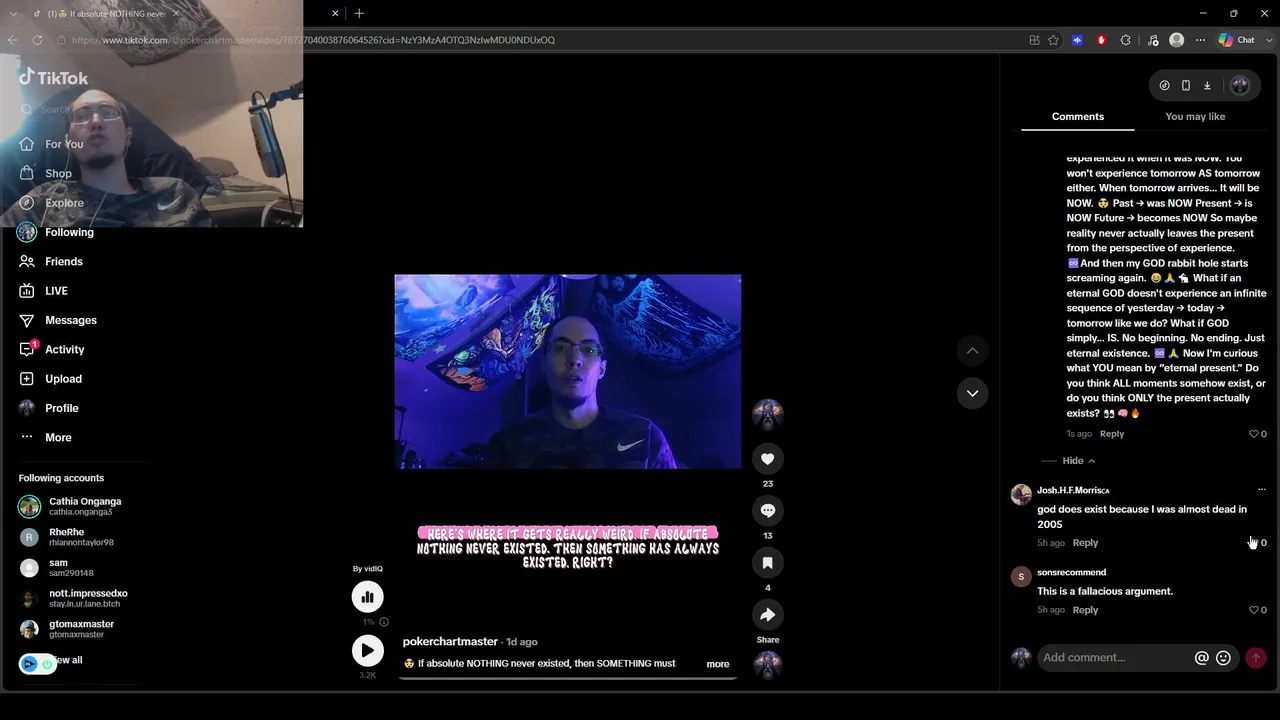Reply to the Josh.H.F.Morris comment
The image size is (1280, 720).
coord(1085,543)
